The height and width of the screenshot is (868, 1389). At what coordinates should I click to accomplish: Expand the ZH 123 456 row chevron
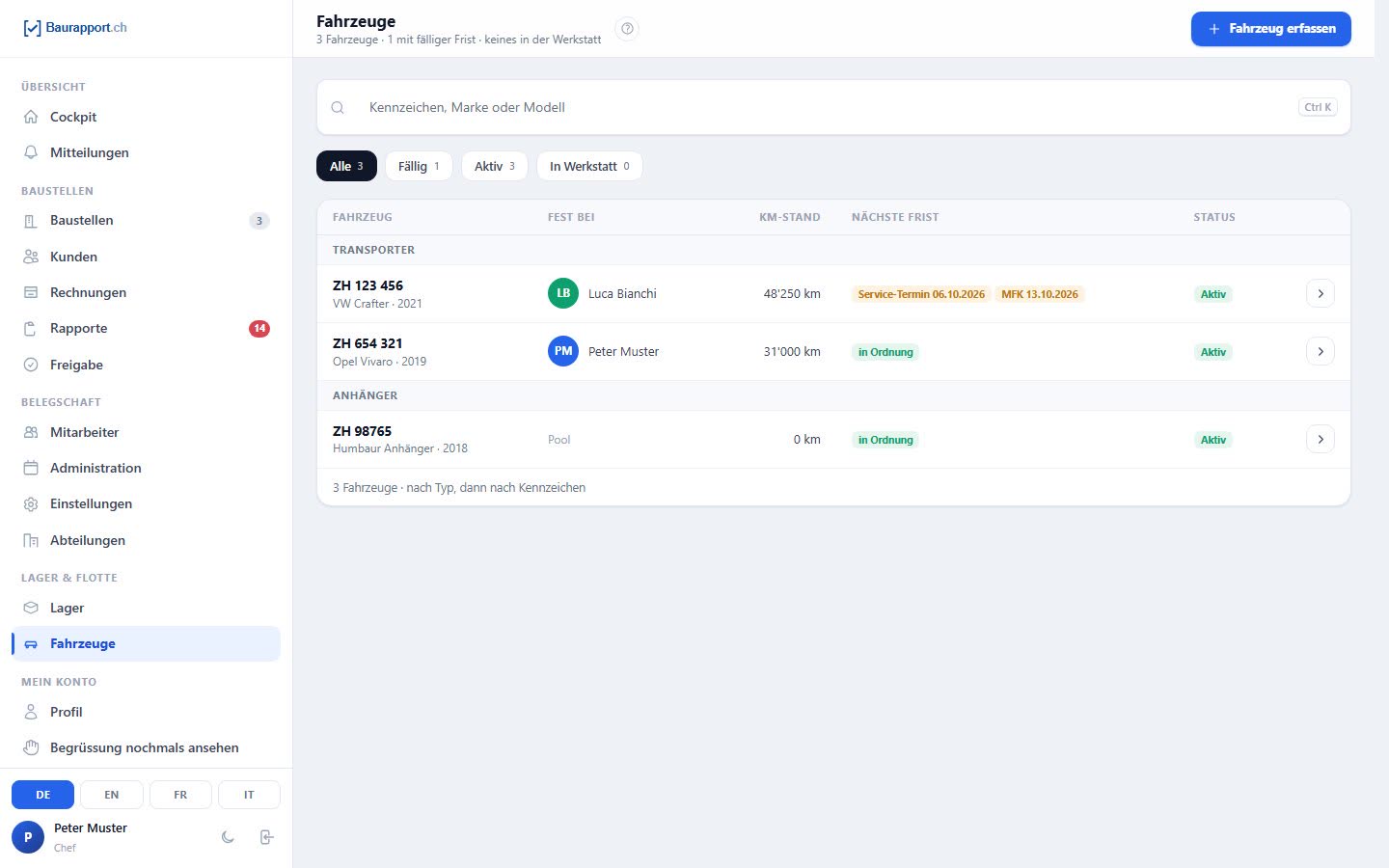click(1321, 293)
